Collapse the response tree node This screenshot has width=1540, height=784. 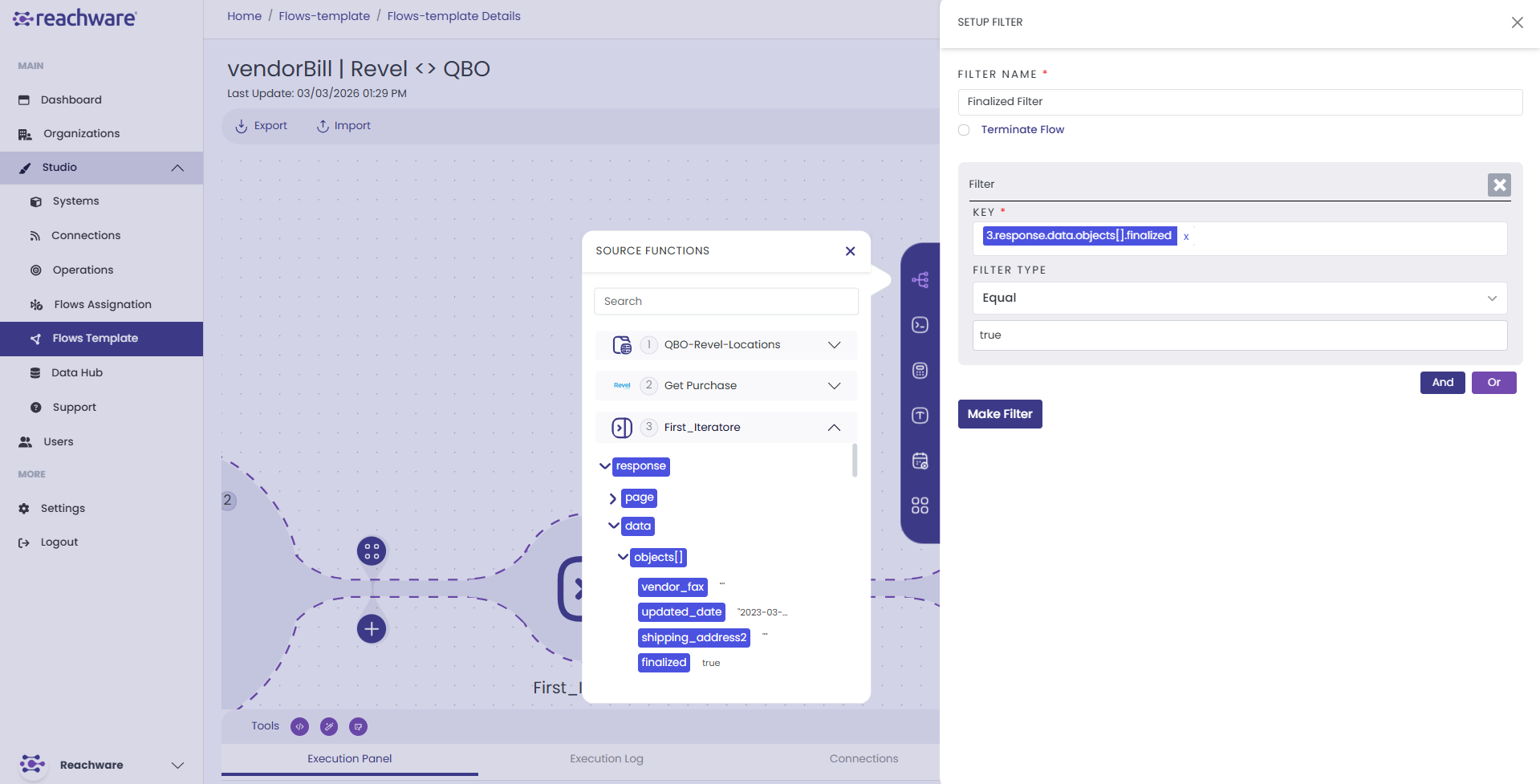coord(604,466)
